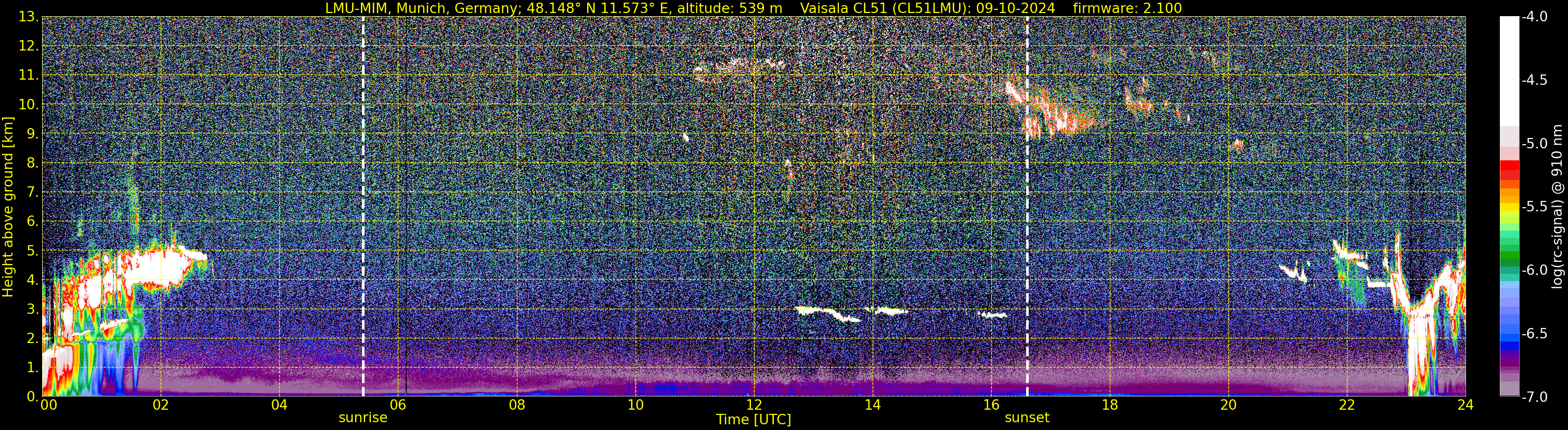Screen dimensions: 1568x430
Task: Click the '02' time axis tick label
Action: pos(161,405)
